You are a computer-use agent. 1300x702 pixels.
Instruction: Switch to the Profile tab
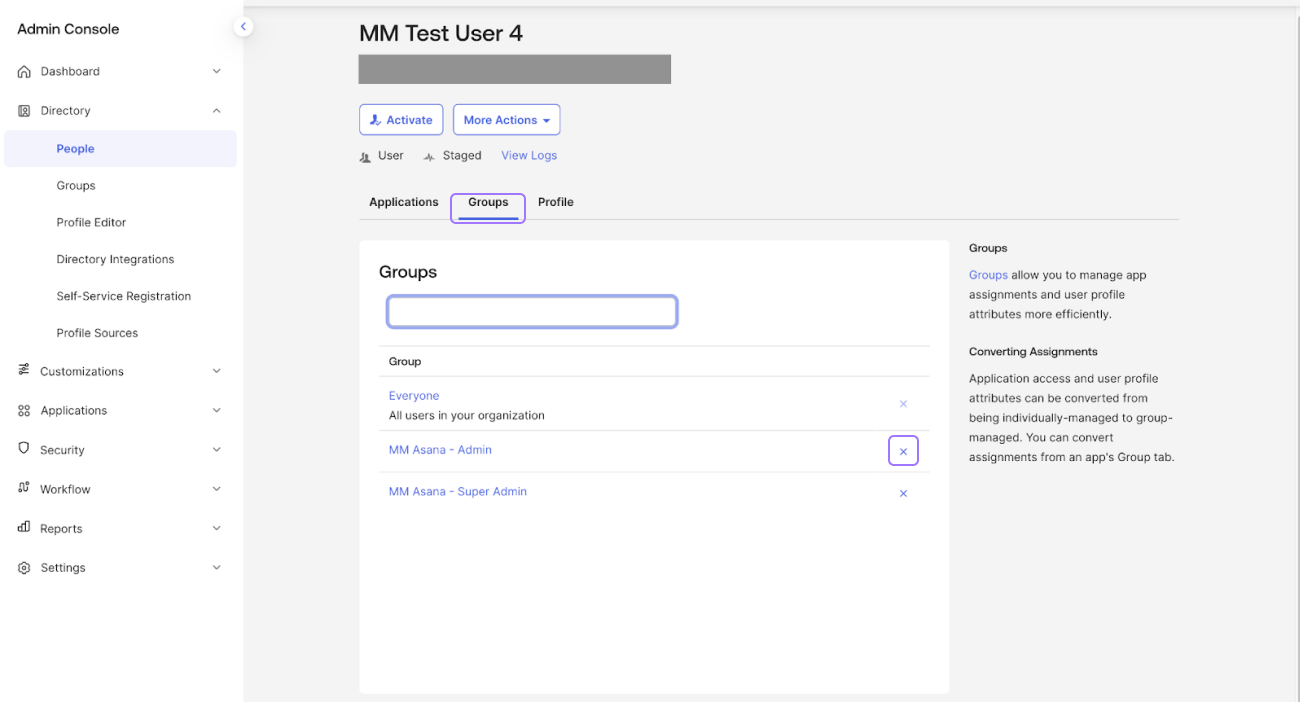point(555,202)
